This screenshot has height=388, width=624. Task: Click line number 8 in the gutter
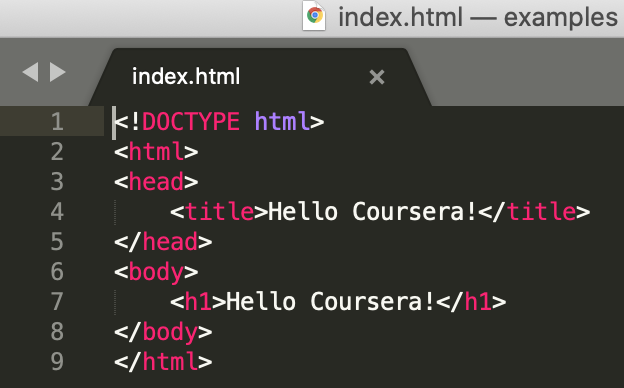(57, 331)
